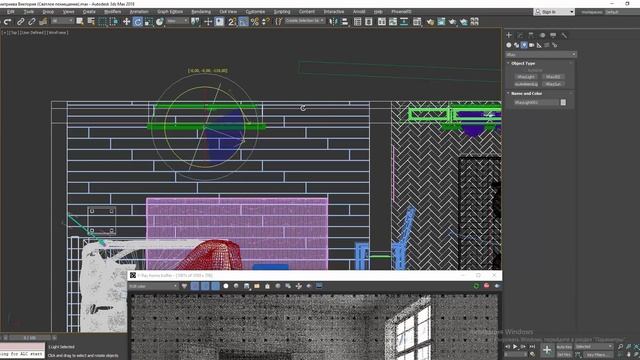The width and height of the screenshot is (640, 360).
Task: Open the Workspaces Default dropdown
Action: pyautogui.click(x=622, y=12)
